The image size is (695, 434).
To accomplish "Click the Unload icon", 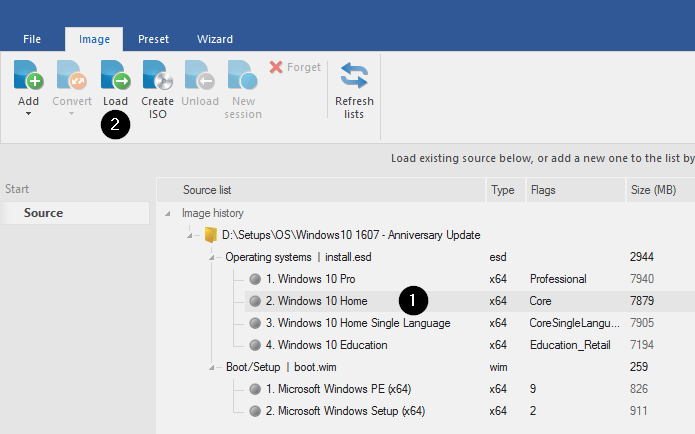I will coord(200,75).
